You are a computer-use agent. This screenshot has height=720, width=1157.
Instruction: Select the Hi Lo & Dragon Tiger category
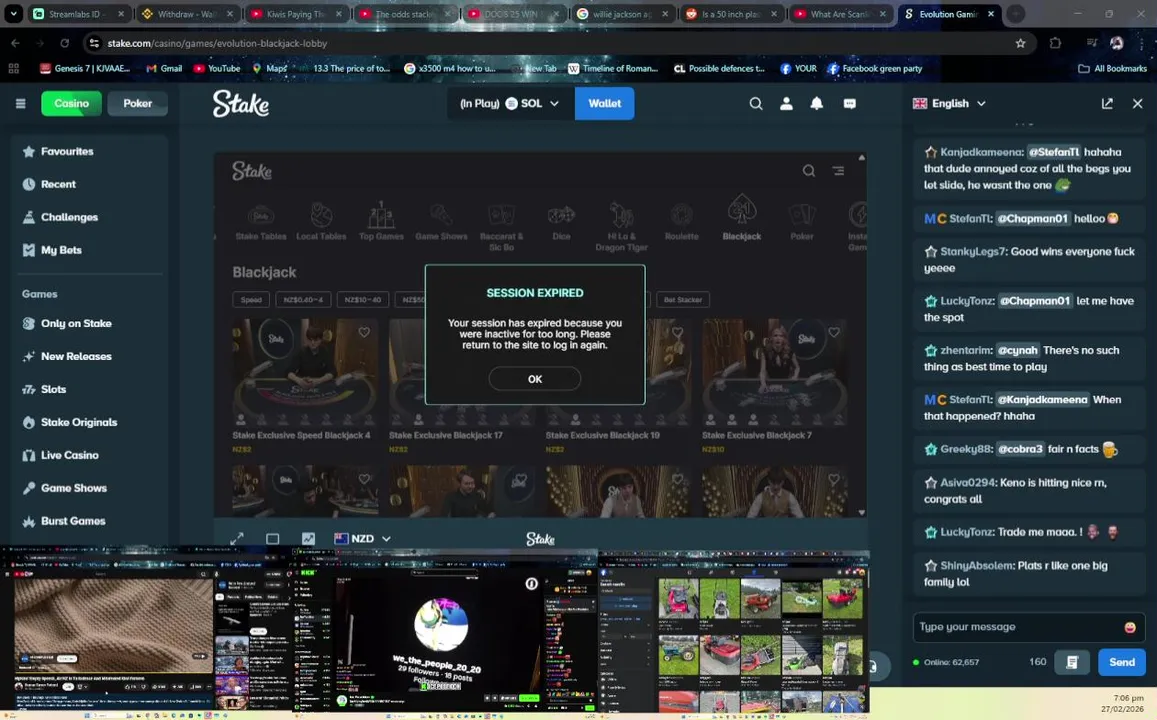tap(621, 226)
